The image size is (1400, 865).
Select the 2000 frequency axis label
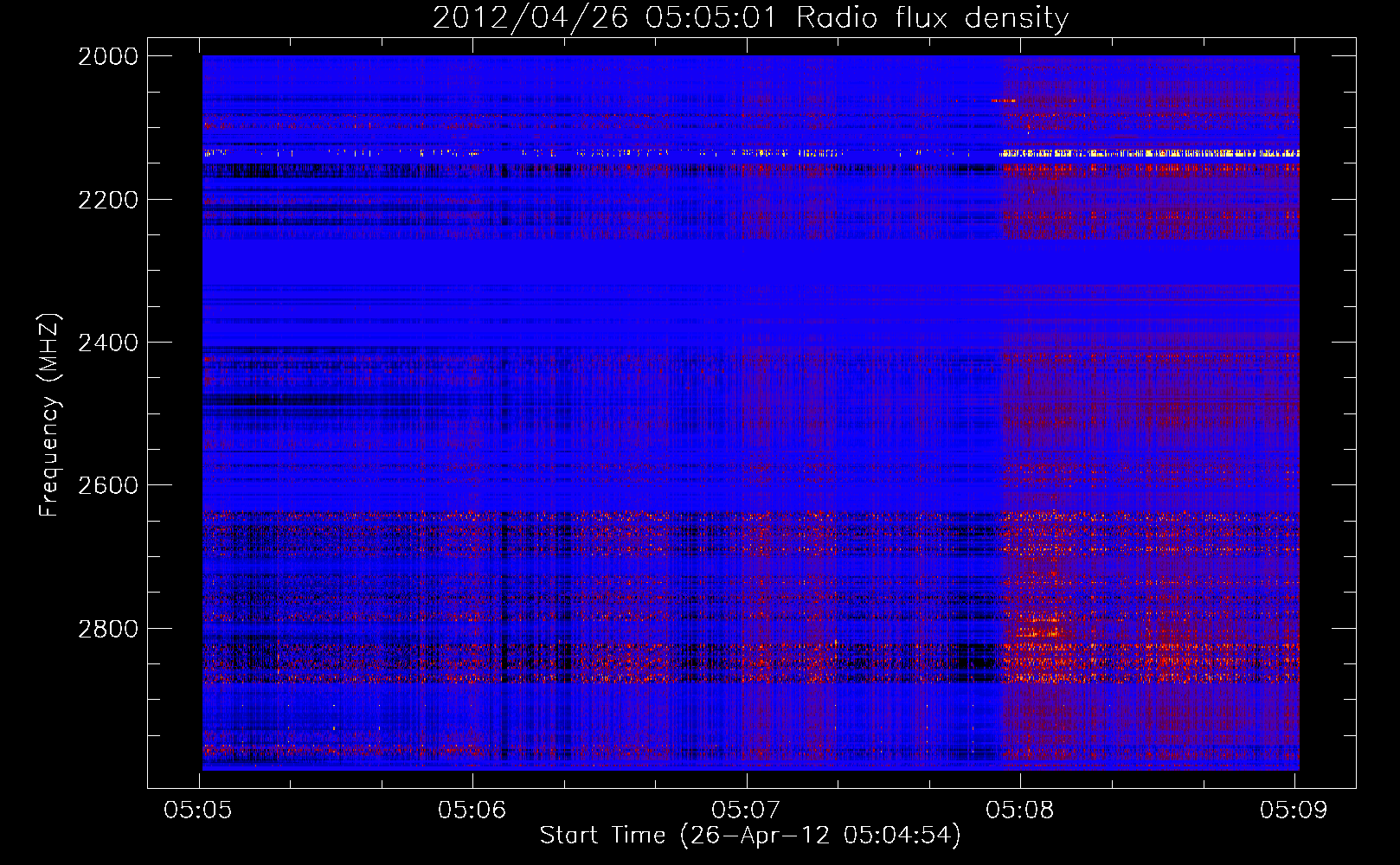tap(108, 56)
